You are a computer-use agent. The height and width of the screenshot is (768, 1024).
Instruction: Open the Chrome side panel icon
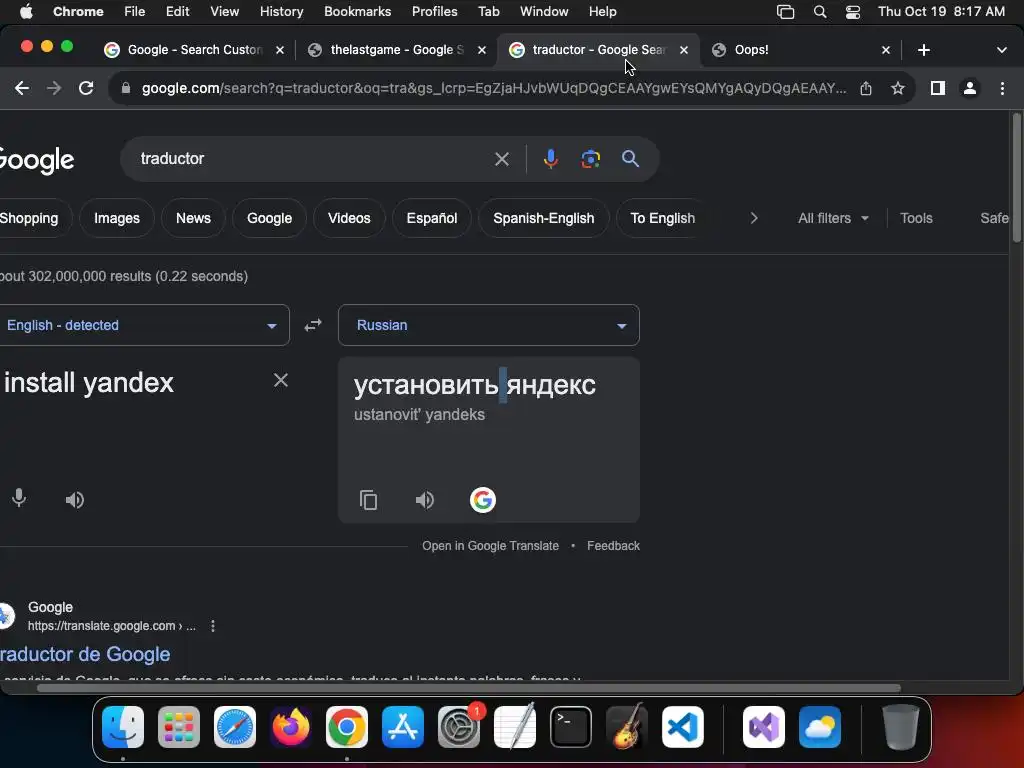click(x=938, y=88)
